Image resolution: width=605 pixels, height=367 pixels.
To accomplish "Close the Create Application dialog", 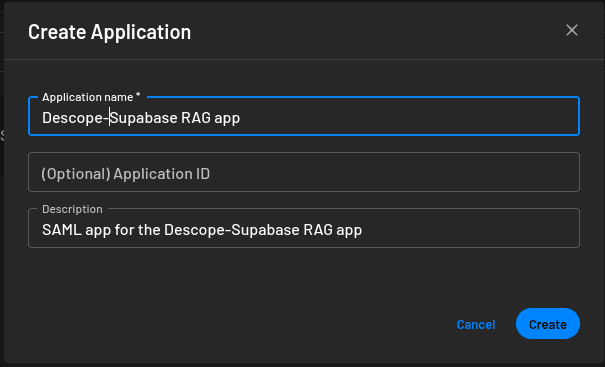I will click(x=571, y=30).
